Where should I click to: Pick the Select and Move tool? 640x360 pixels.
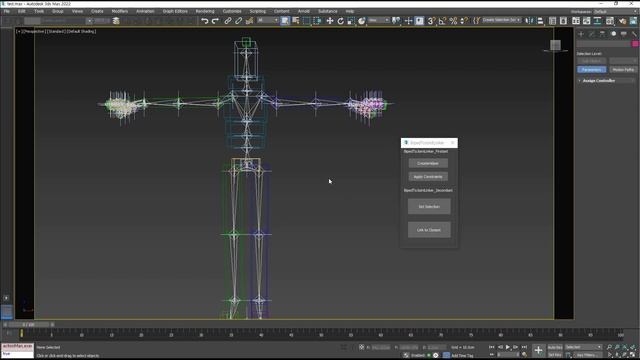click(x=329, y=21)
